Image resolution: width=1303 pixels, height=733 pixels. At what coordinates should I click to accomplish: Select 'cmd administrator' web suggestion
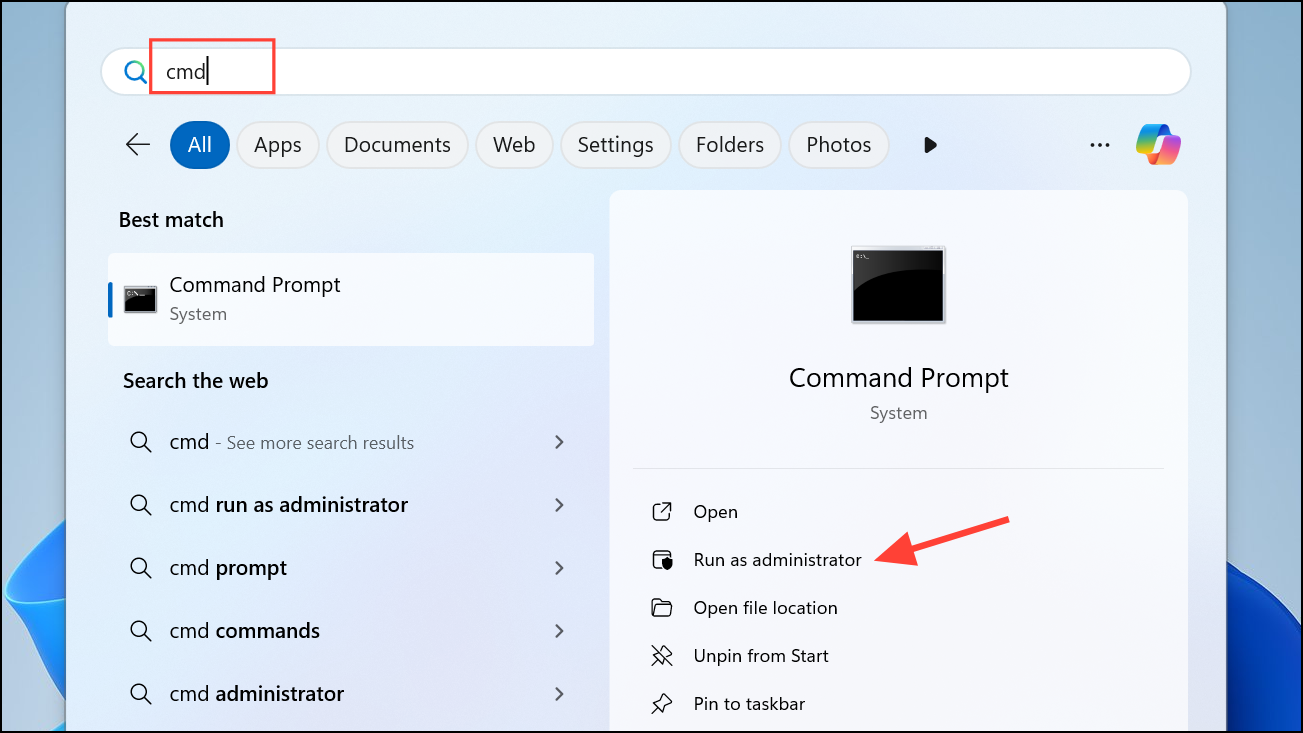pos(351,694)
